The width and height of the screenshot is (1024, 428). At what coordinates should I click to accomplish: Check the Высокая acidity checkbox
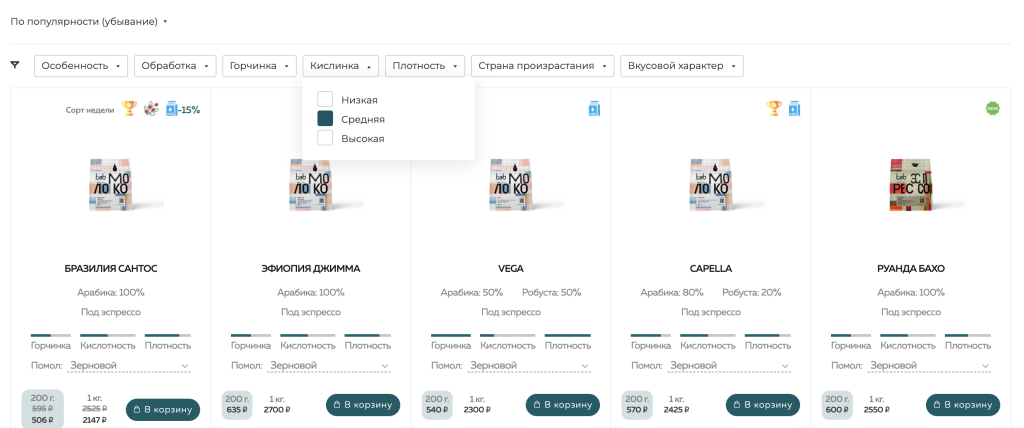pos(325,138)
